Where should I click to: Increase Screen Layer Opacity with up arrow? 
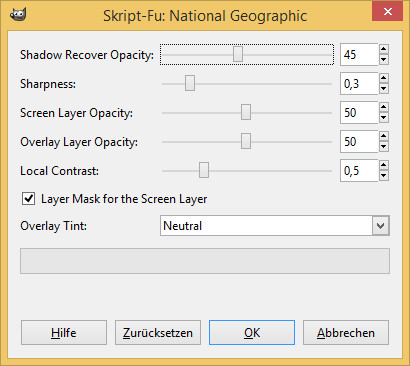point(384,107)
